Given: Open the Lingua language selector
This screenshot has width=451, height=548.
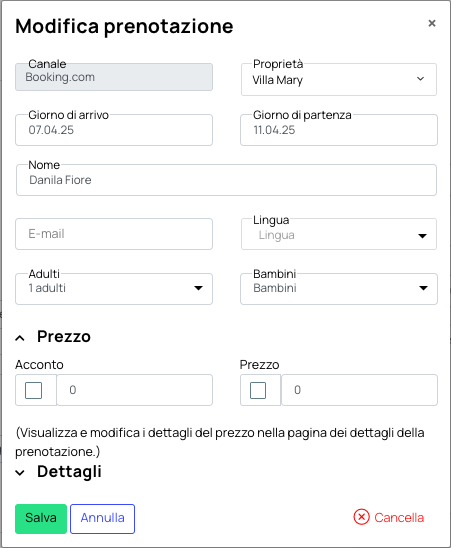Looking at the screenshot, I should tap(339, 234).
